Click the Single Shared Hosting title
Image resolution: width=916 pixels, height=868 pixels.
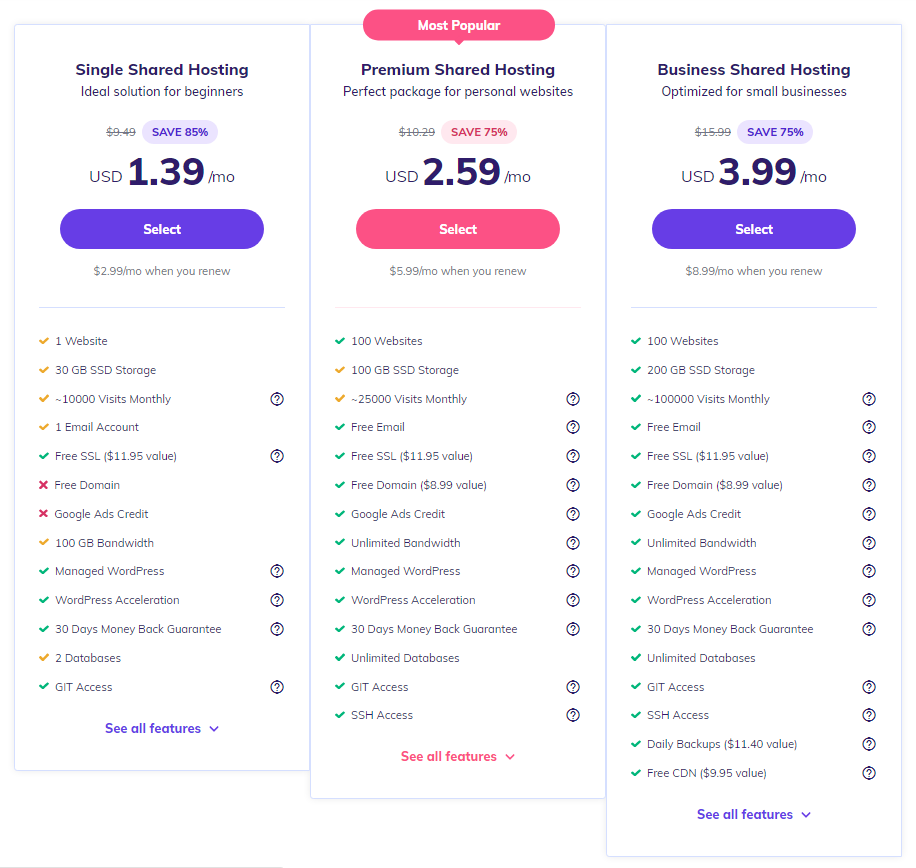tap(162, 70)
